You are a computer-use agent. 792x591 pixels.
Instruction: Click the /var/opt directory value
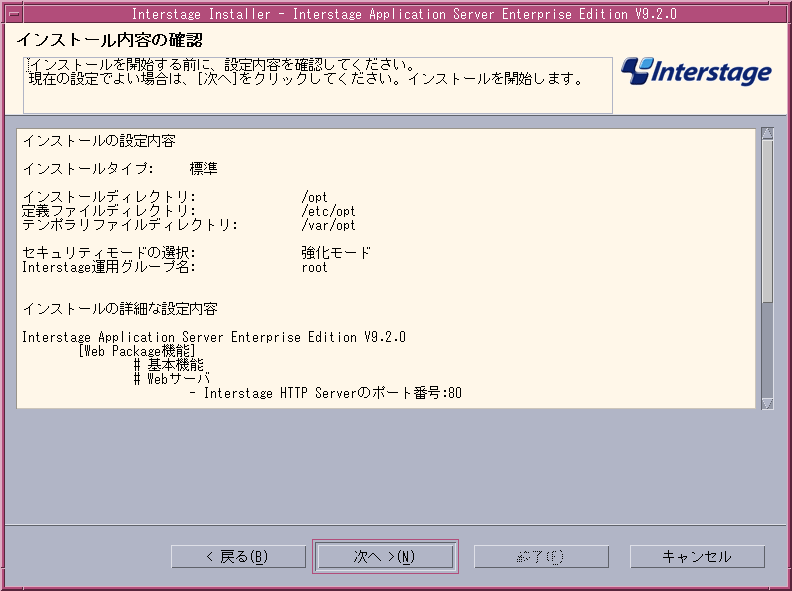328,225
